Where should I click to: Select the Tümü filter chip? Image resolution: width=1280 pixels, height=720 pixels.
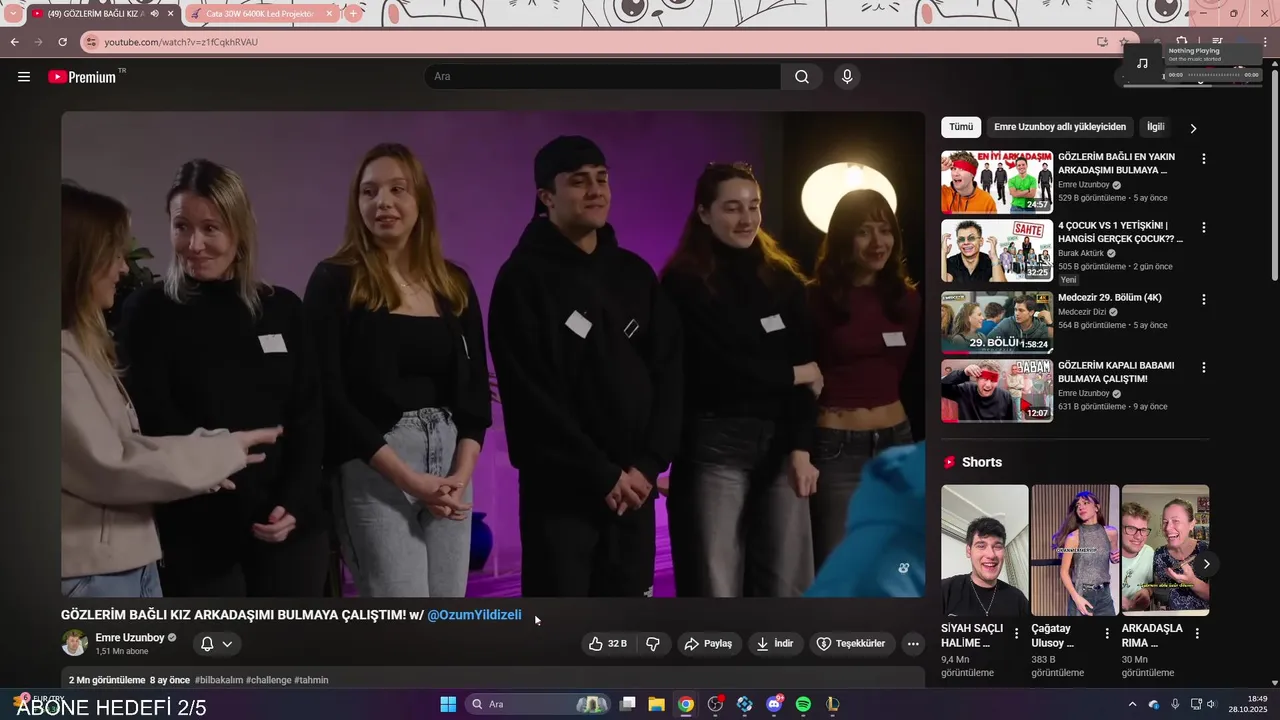(961, 127)
